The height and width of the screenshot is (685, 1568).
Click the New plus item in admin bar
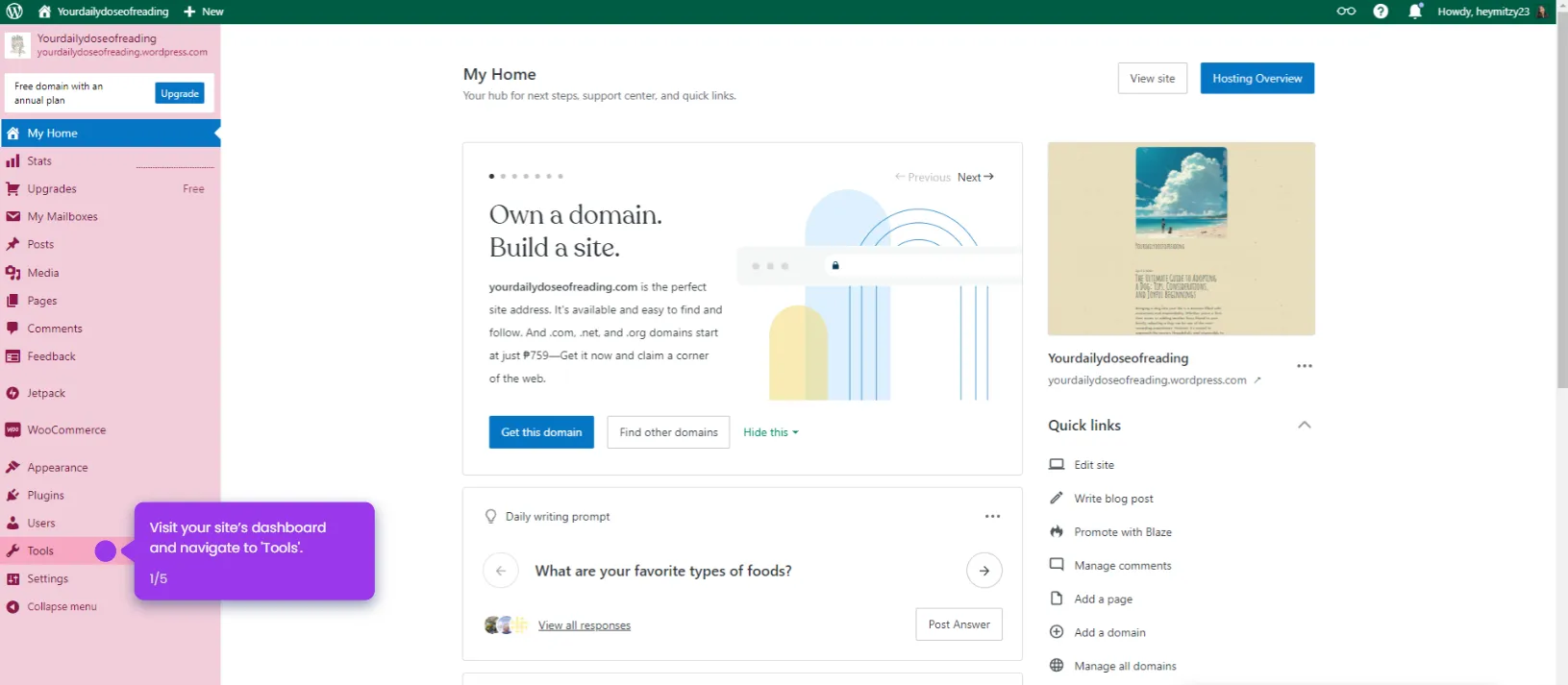point(203,12)
